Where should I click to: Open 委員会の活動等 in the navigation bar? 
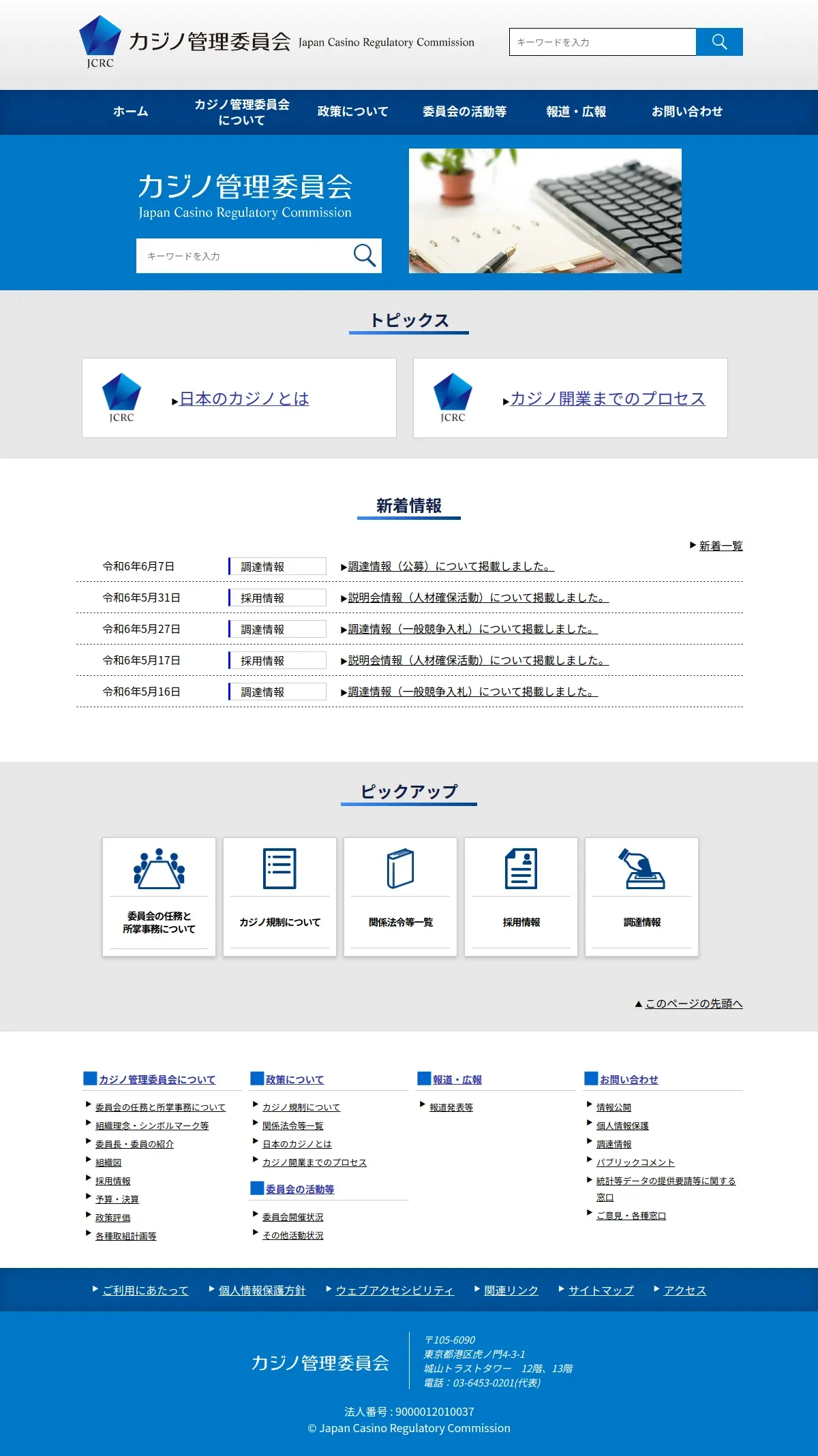(464, 112)
